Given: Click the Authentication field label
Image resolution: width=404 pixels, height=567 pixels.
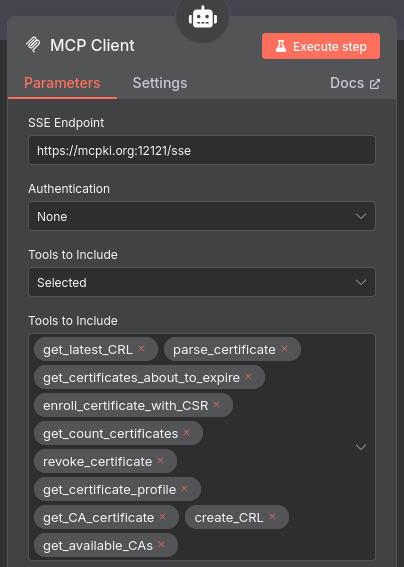Looking at the screenshot, I should tap(69, 189).
